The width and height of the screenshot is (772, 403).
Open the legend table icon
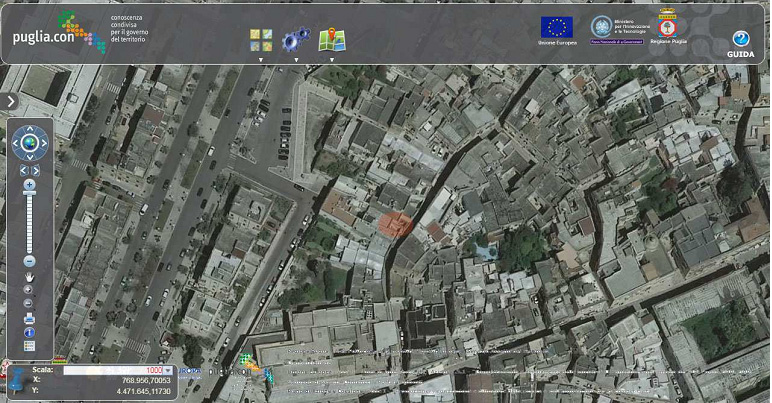(30, 346)
